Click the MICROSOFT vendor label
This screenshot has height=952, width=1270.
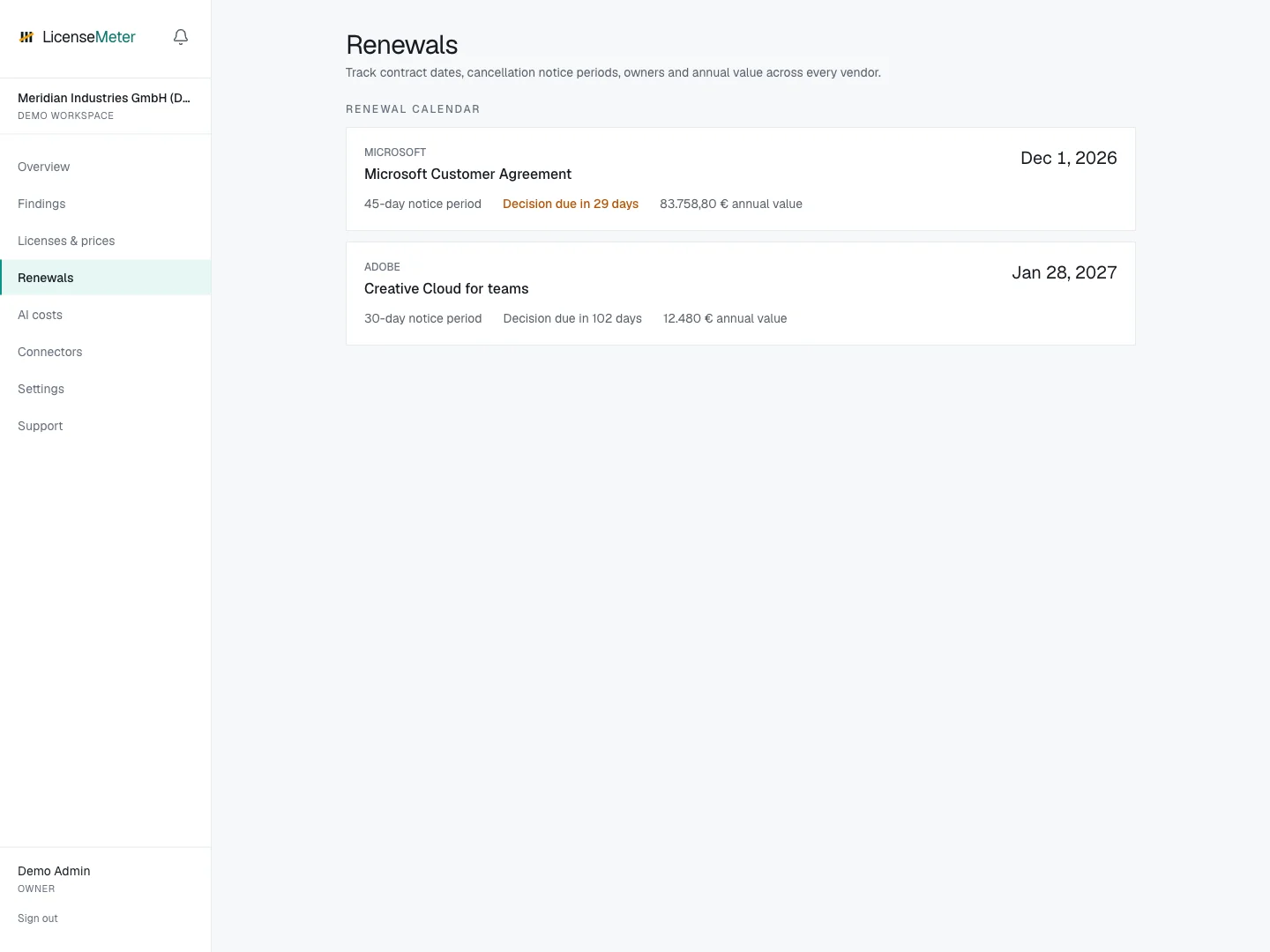395,152
